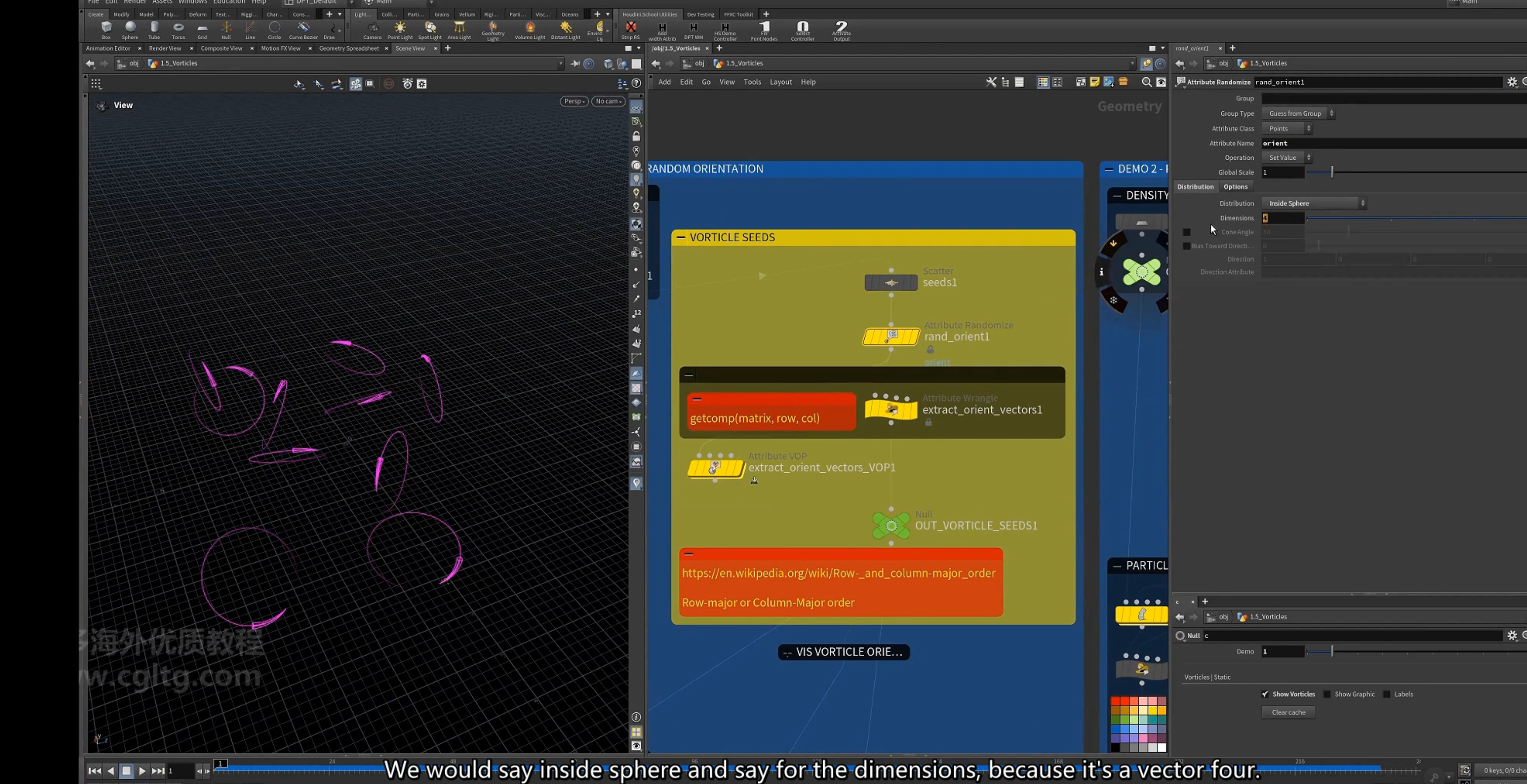Enable the Show Graphic checkbox
The width and height of the screenshot is (1527, 784).
point(1327,694)
